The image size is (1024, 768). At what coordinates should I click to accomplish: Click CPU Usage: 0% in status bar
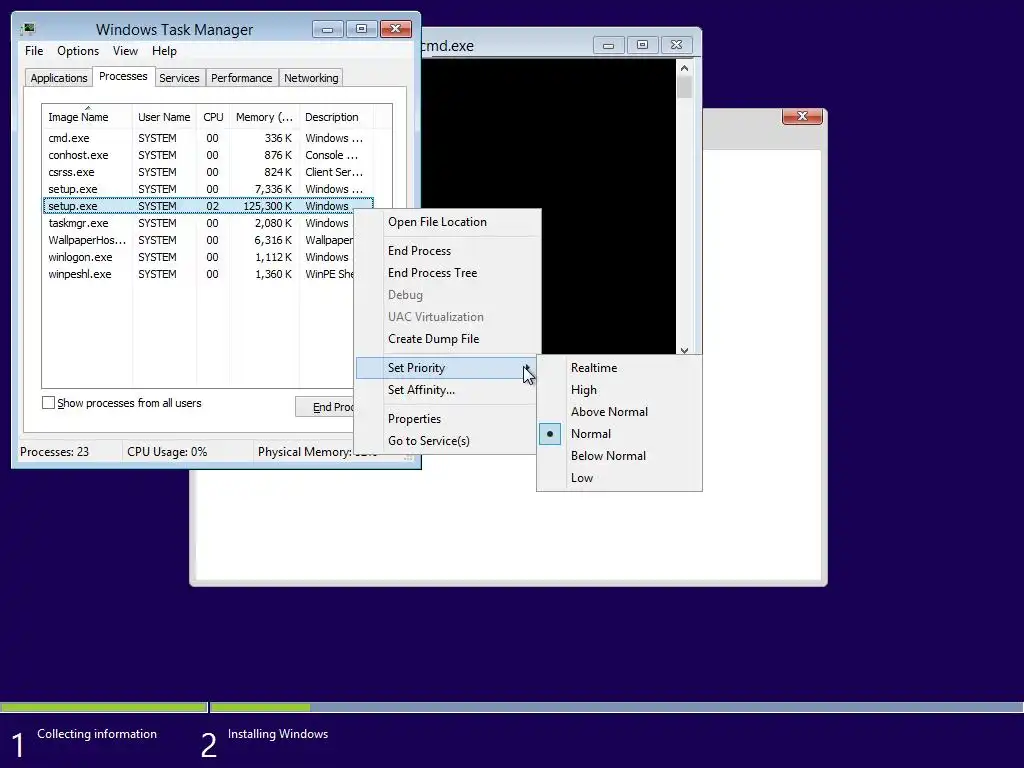point(167,452)
